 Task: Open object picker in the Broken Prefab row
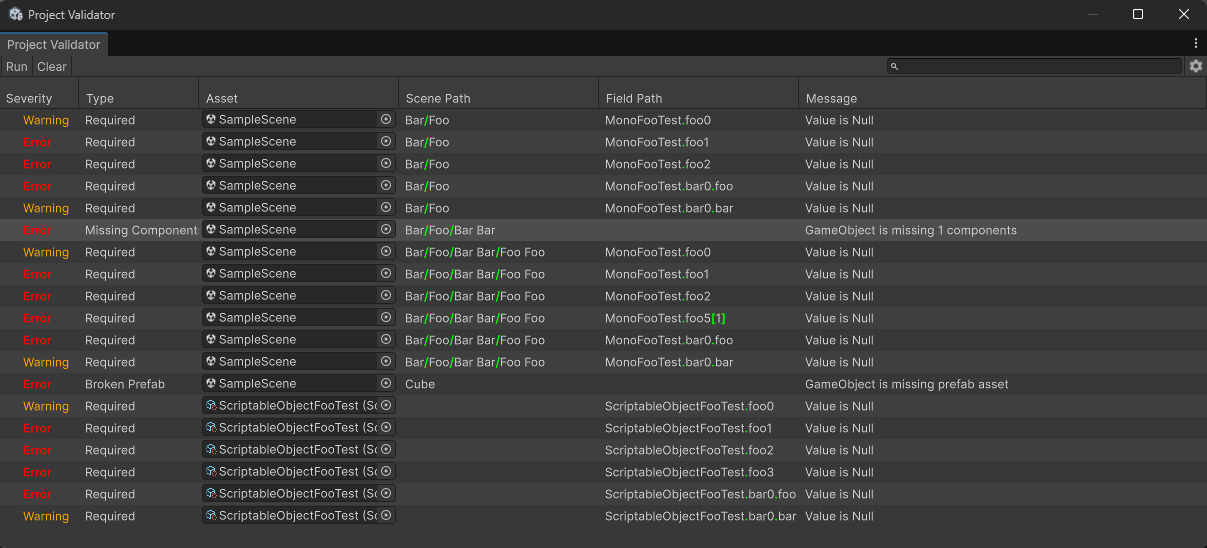(x=386, y=383)
